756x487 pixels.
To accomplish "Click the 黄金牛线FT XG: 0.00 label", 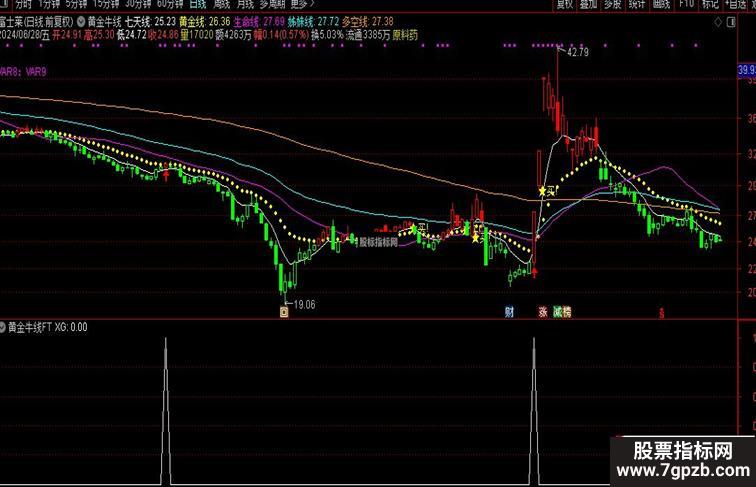I will 48,327.
